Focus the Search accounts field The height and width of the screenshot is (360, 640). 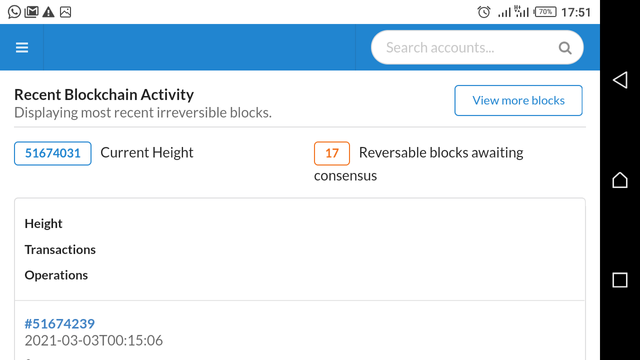click(477, 47)
